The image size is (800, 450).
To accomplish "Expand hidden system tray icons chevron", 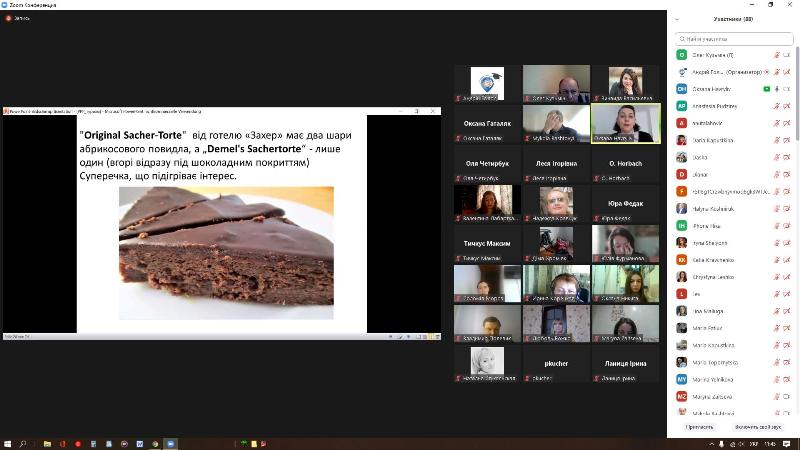I will click(x=711, y=444).
